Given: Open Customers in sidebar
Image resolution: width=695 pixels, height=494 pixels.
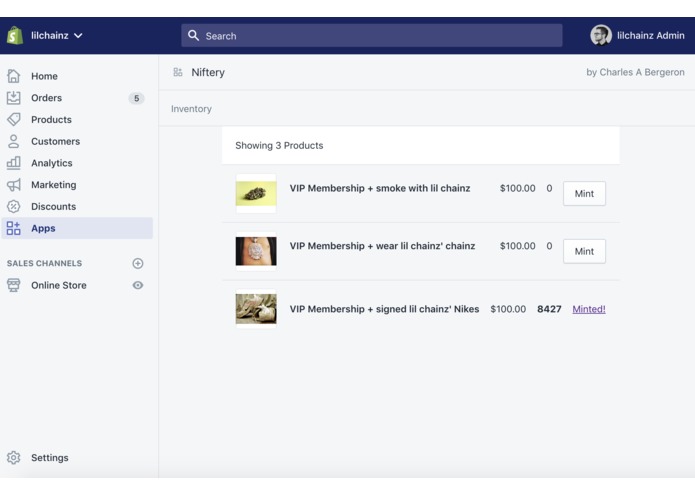Looking at the screenshot, I should (x=55, y=141).
